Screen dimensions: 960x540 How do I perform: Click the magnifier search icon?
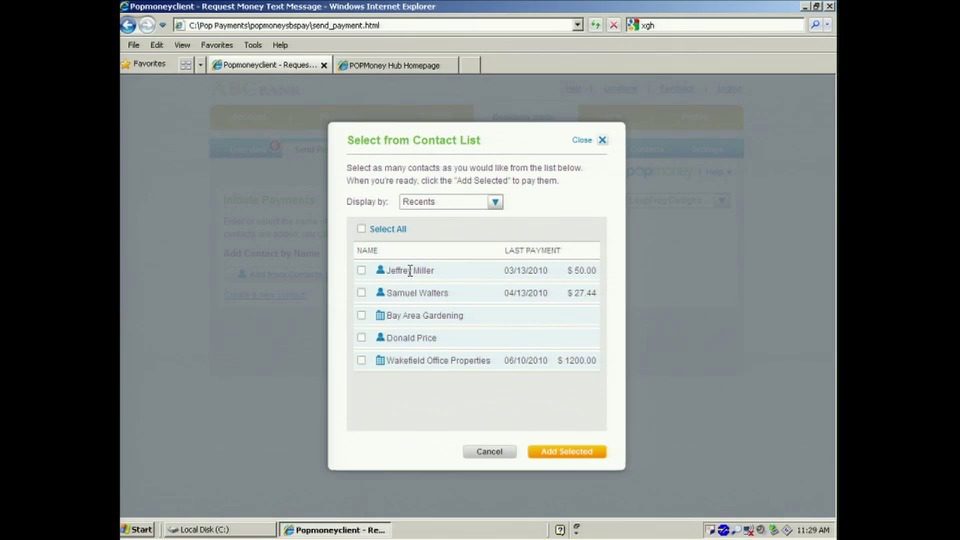[815, 25]
